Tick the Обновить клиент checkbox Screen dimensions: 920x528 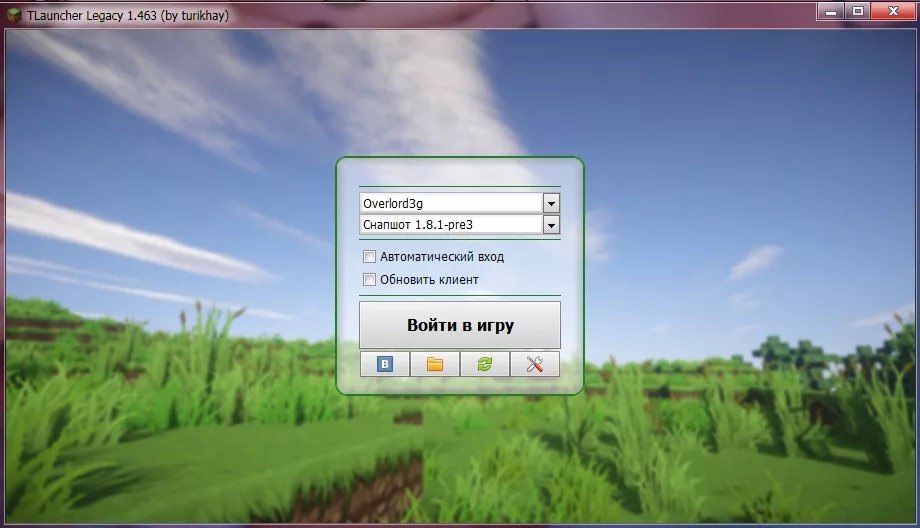pos(369,279)
